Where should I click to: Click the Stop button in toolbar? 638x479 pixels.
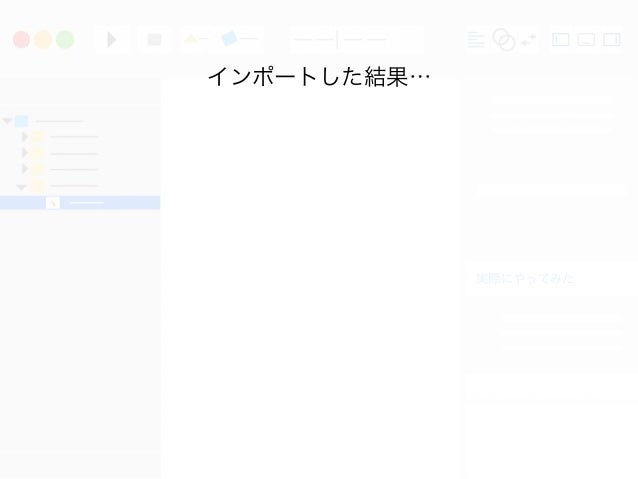click(154, 39)
